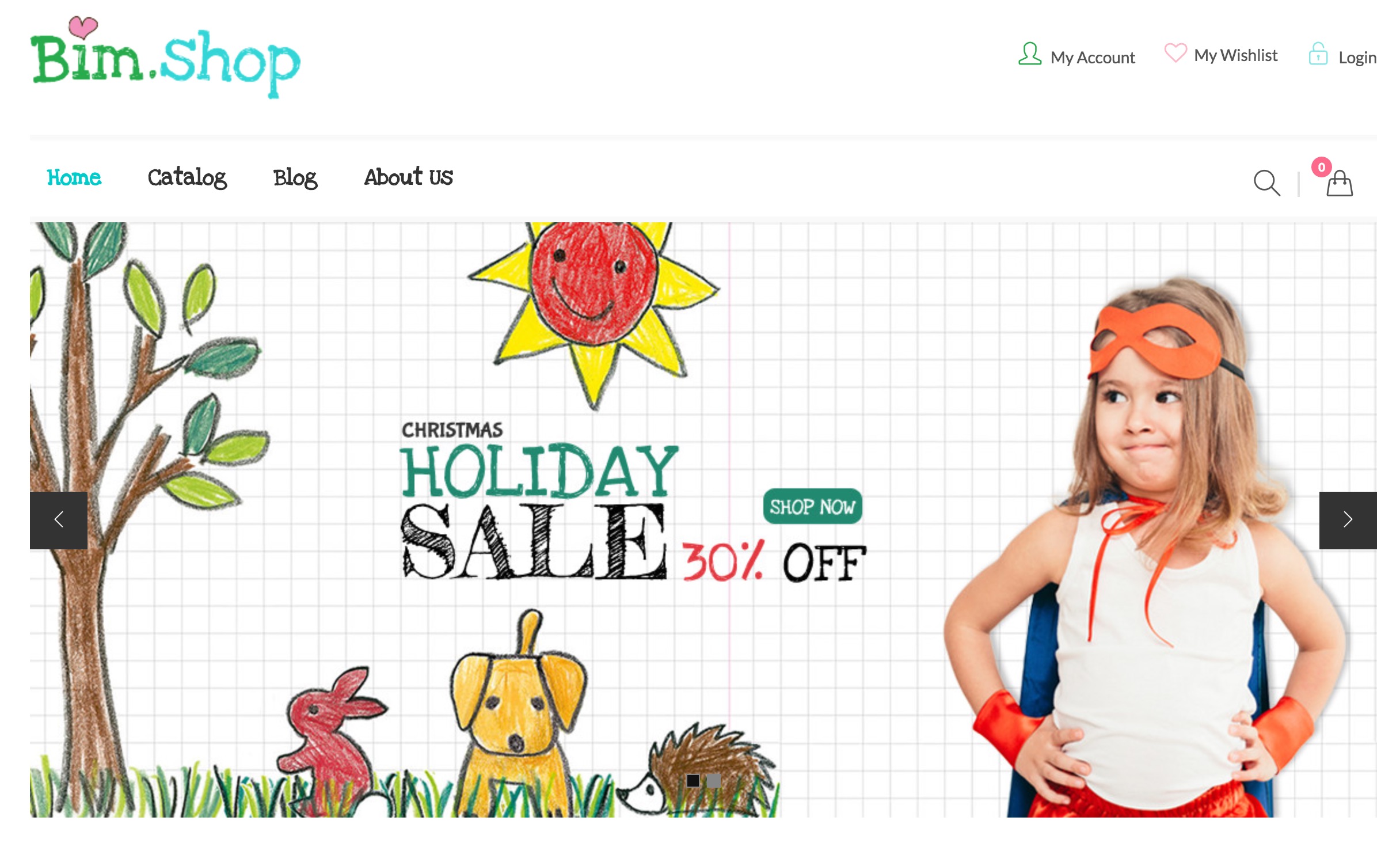Open the My Wishlist link
This screenshot has width=1400, height=843.
[1236, 55]
